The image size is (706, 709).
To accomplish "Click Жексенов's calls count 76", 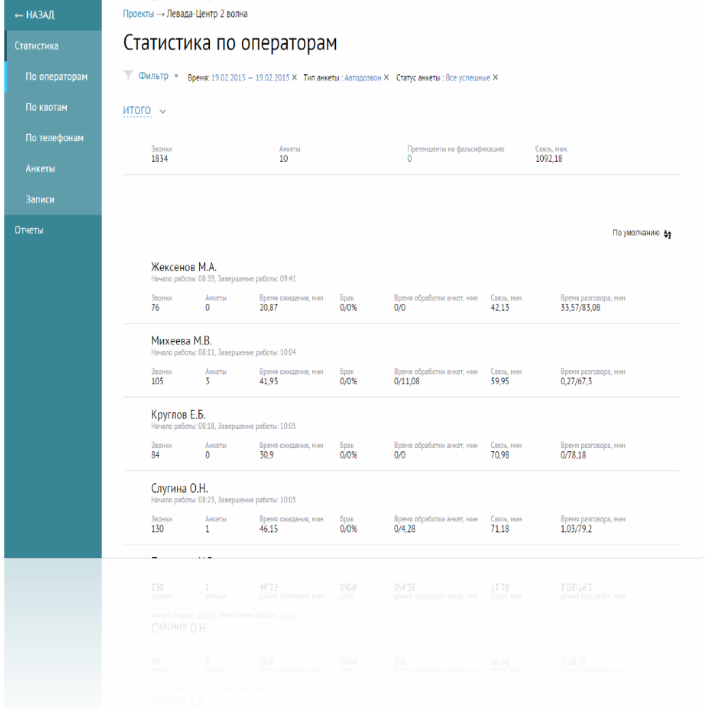I will 155,307.
